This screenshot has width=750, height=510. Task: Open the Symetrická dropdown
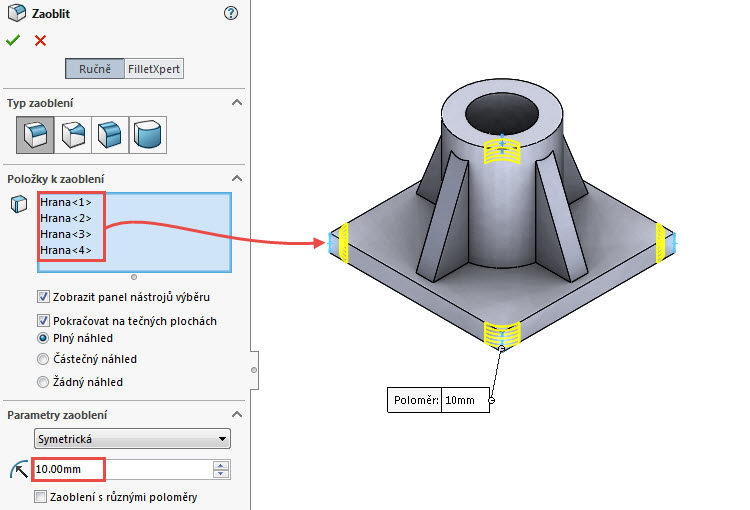click(x=132, y=439)
